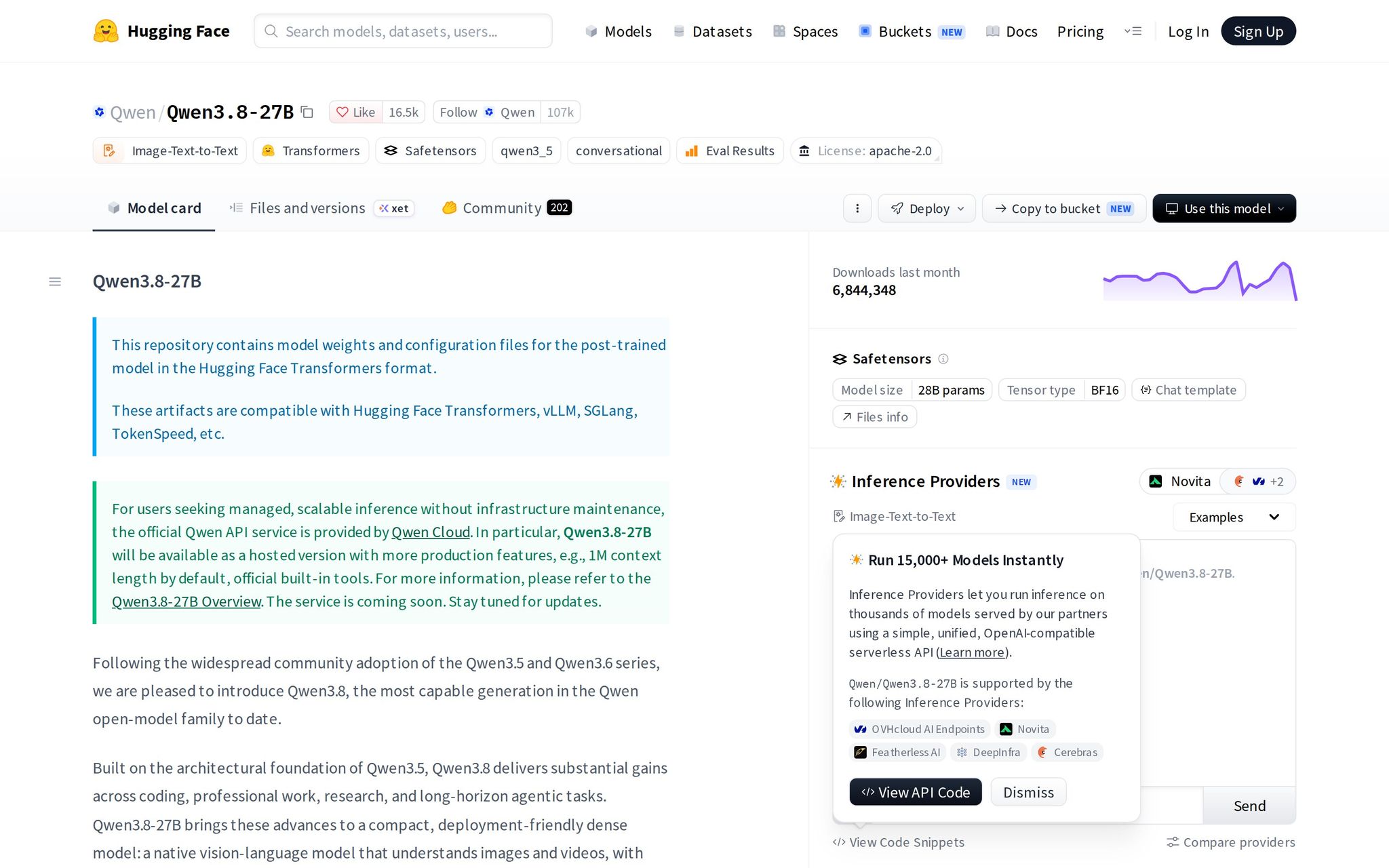Screen dimensions: 1389x868
Task: Click the Safetensors info circle icon
Action: pyautogui.click(x=943, y=359)
